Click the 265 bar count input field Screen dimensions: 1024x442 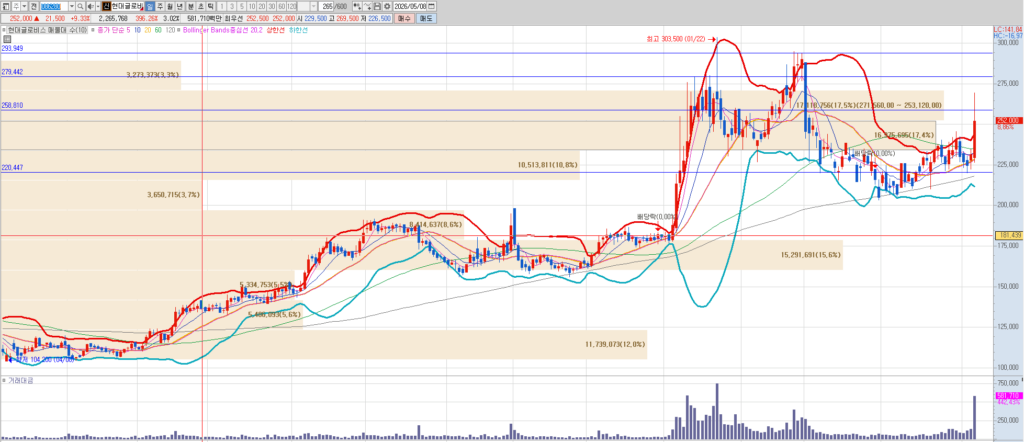coord(326,6)
